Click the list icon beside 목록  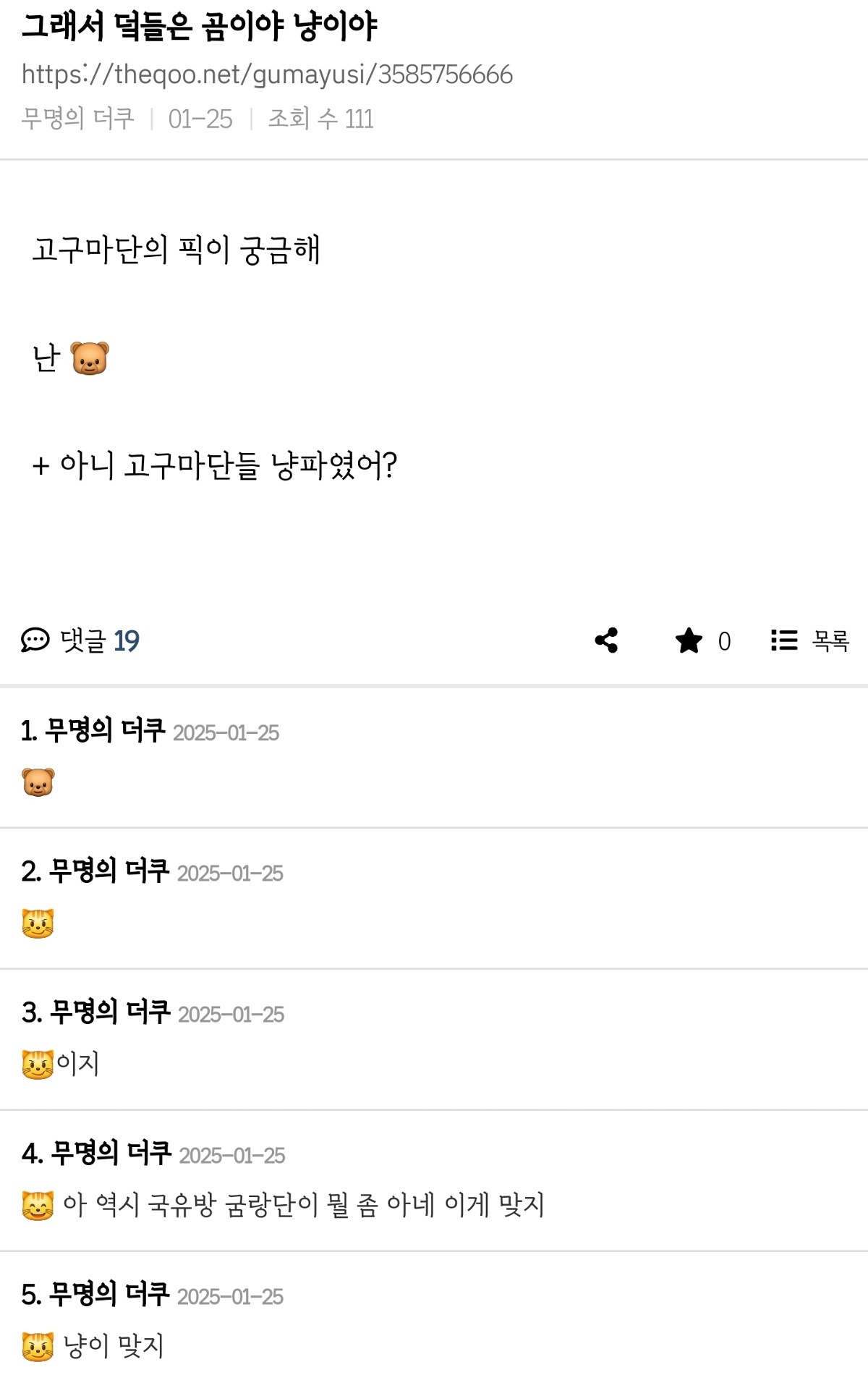[x=784, y=640]
